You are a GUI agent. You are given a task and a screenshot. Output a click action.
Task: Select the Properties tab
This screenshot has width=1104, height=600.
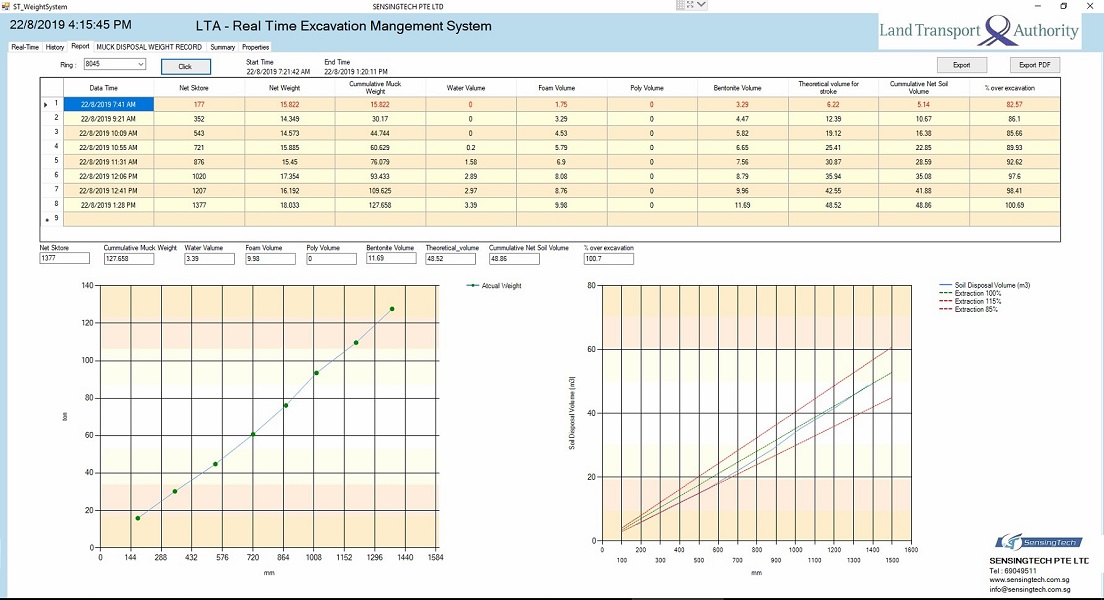tap(256, 47)
